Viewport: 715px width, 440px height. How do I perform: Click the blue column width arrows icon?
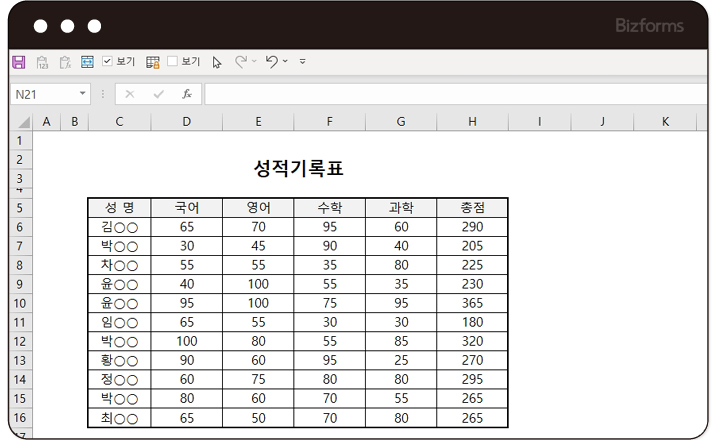click(87, 62)
